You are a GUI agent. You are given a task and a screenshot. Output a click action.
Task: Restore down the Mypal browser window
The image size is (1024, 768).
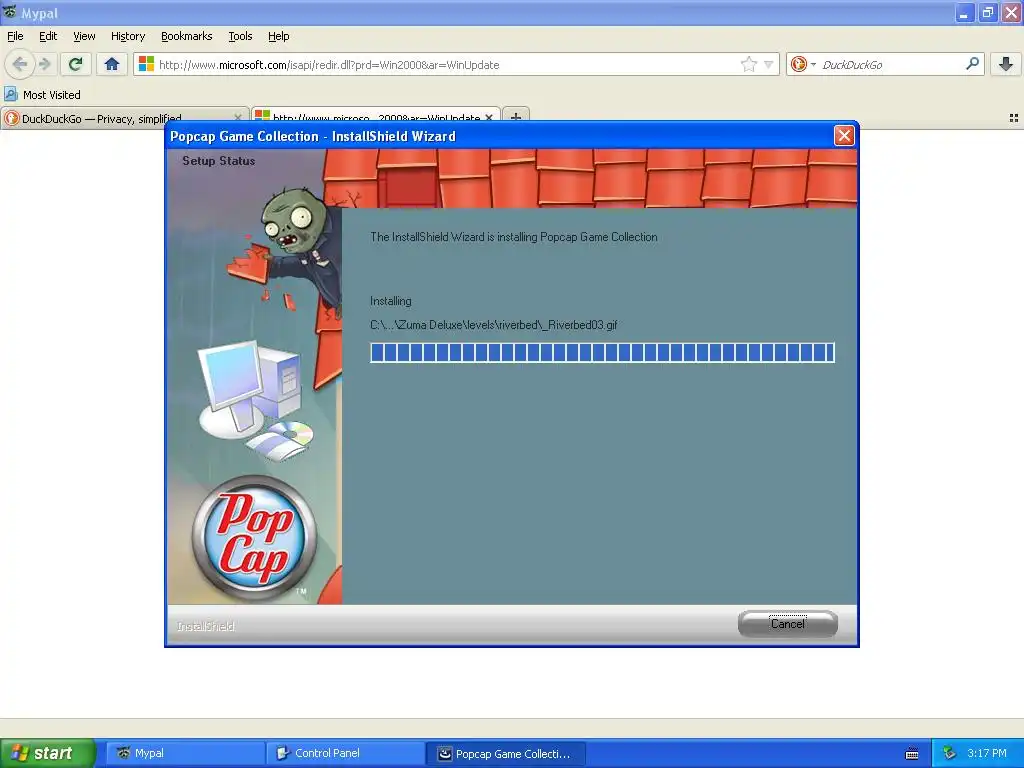point(987,12)
